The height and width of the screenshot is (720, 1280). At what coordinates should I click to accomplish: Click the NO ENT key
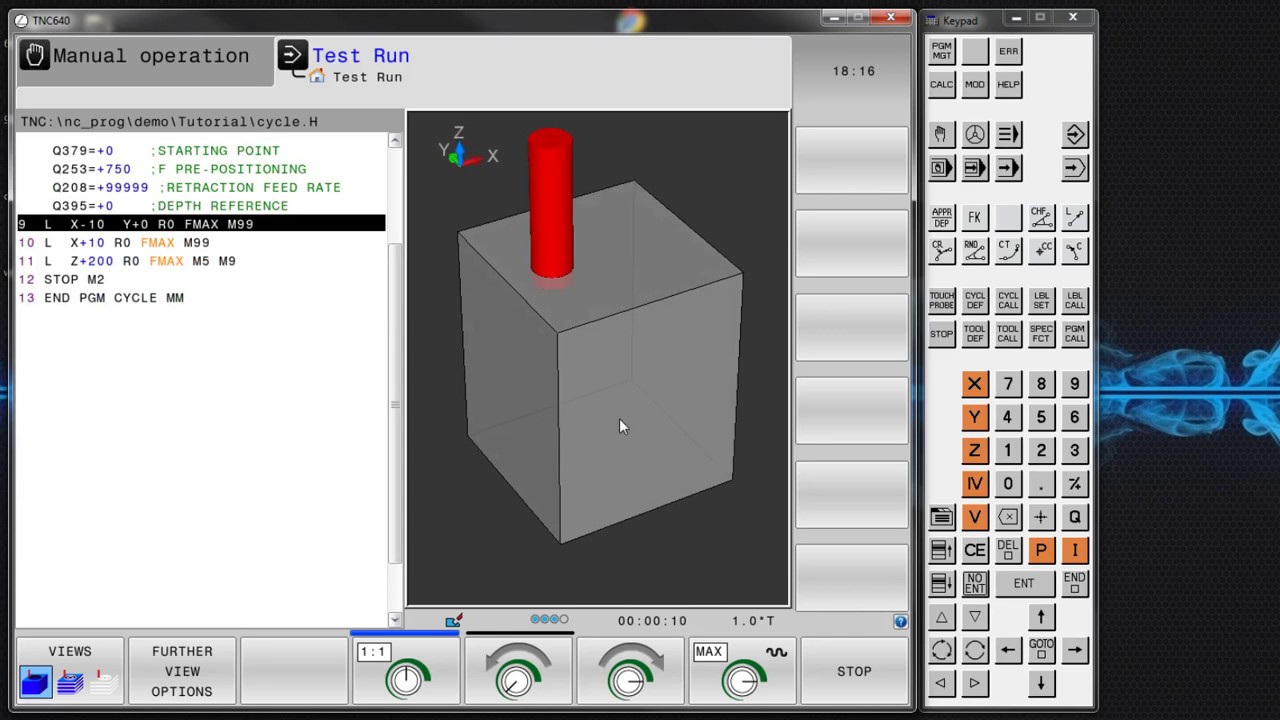[x=975, y=583]
